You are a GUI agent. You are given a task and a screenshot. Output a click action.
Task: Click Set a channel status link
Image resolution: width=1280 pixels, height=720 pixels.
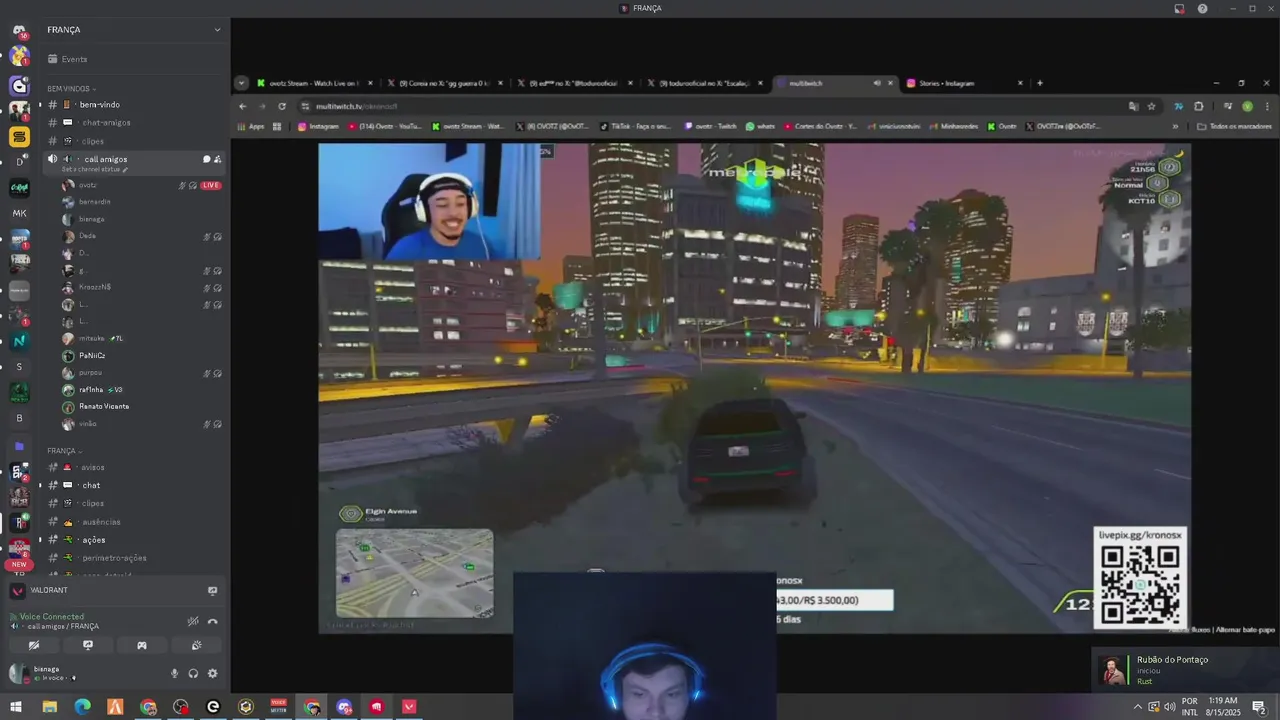pos(94,170)
